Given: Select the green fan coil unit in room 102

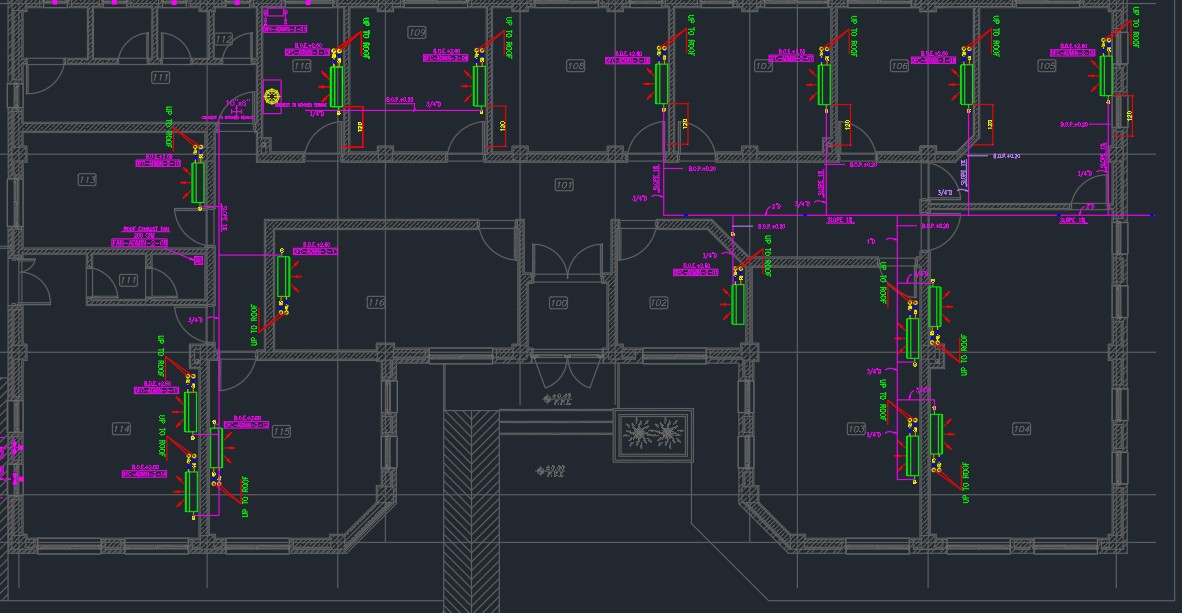Looking at the screenshot, I should (738, 304).
